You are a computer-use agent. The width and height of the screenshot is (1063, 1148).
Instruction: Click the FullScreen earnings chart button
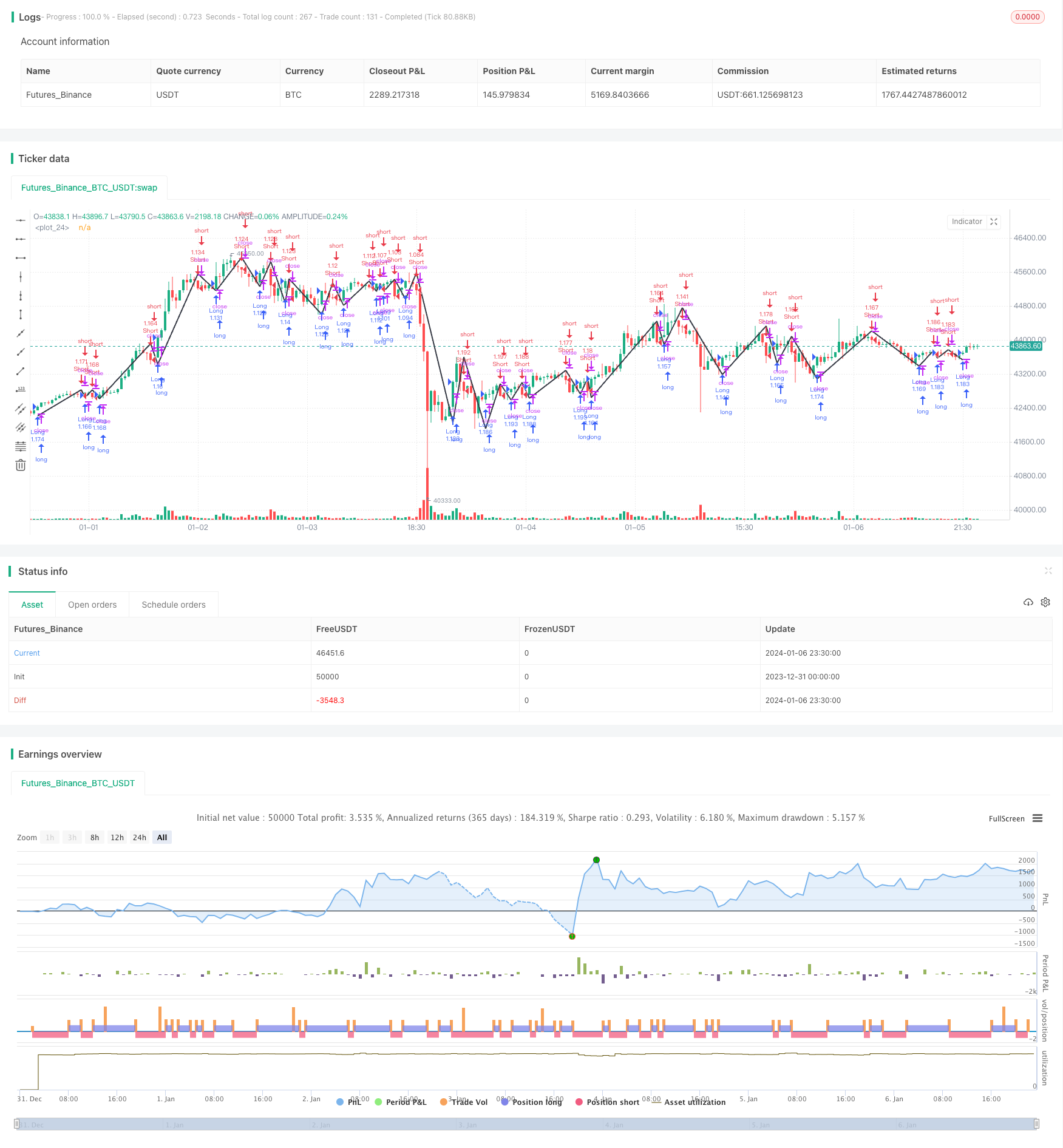point(1006,819)
